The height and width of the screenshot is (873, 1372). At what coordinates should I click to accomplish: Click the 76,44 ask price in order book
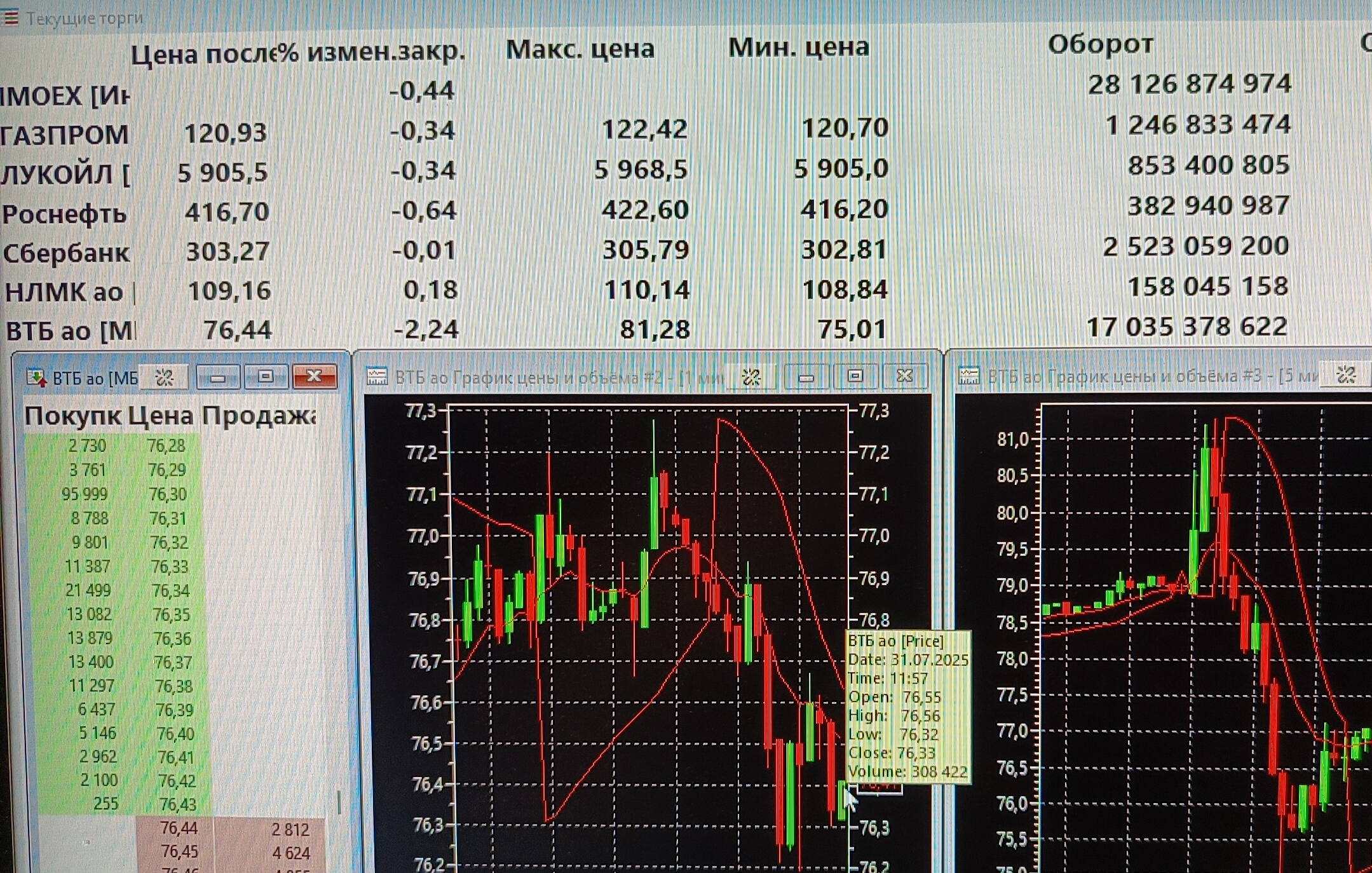coord(179,828)
